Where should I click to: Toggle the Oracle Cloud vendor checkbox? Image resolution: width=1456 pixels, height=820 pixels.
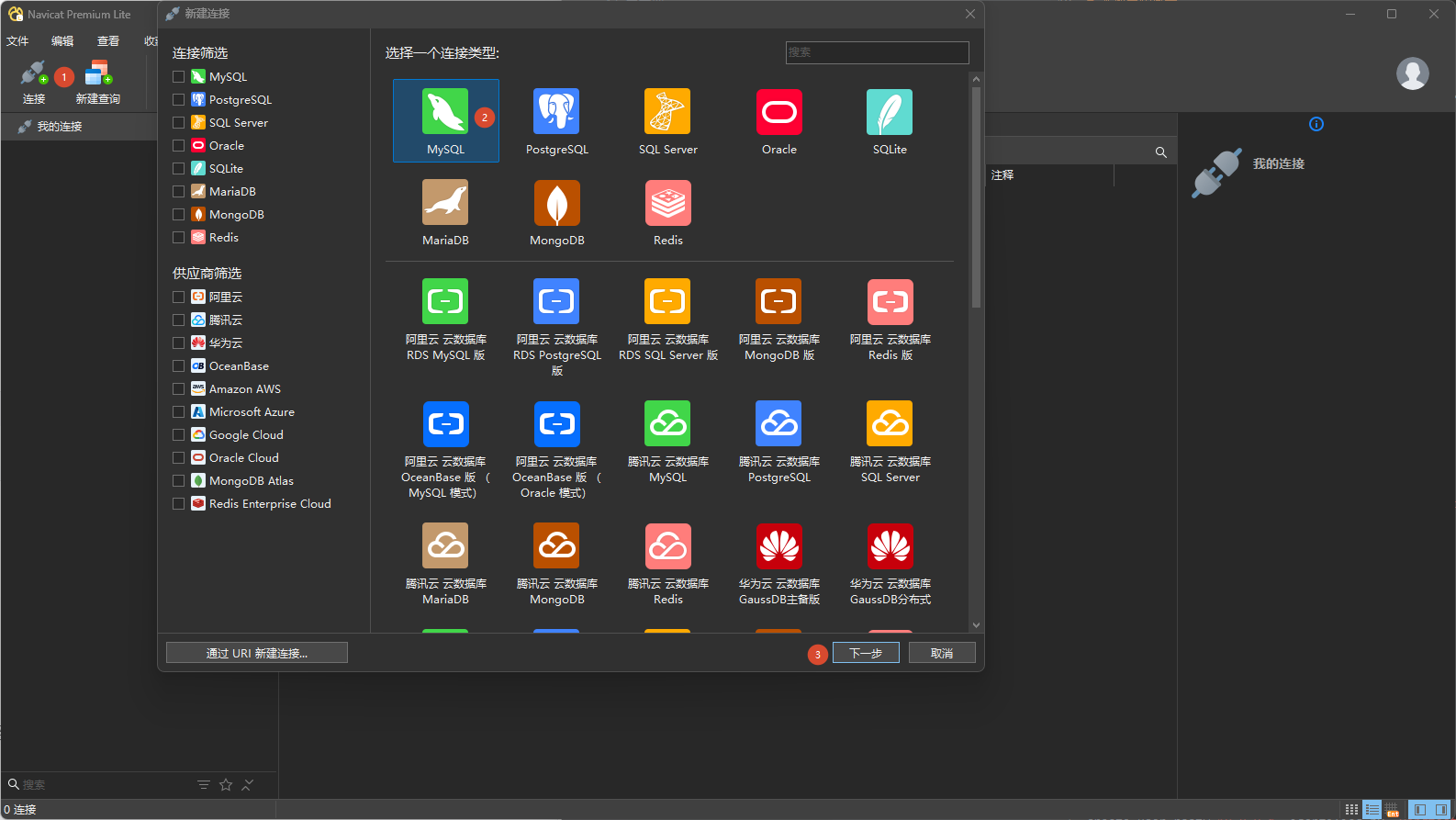[x=179, y=458]
